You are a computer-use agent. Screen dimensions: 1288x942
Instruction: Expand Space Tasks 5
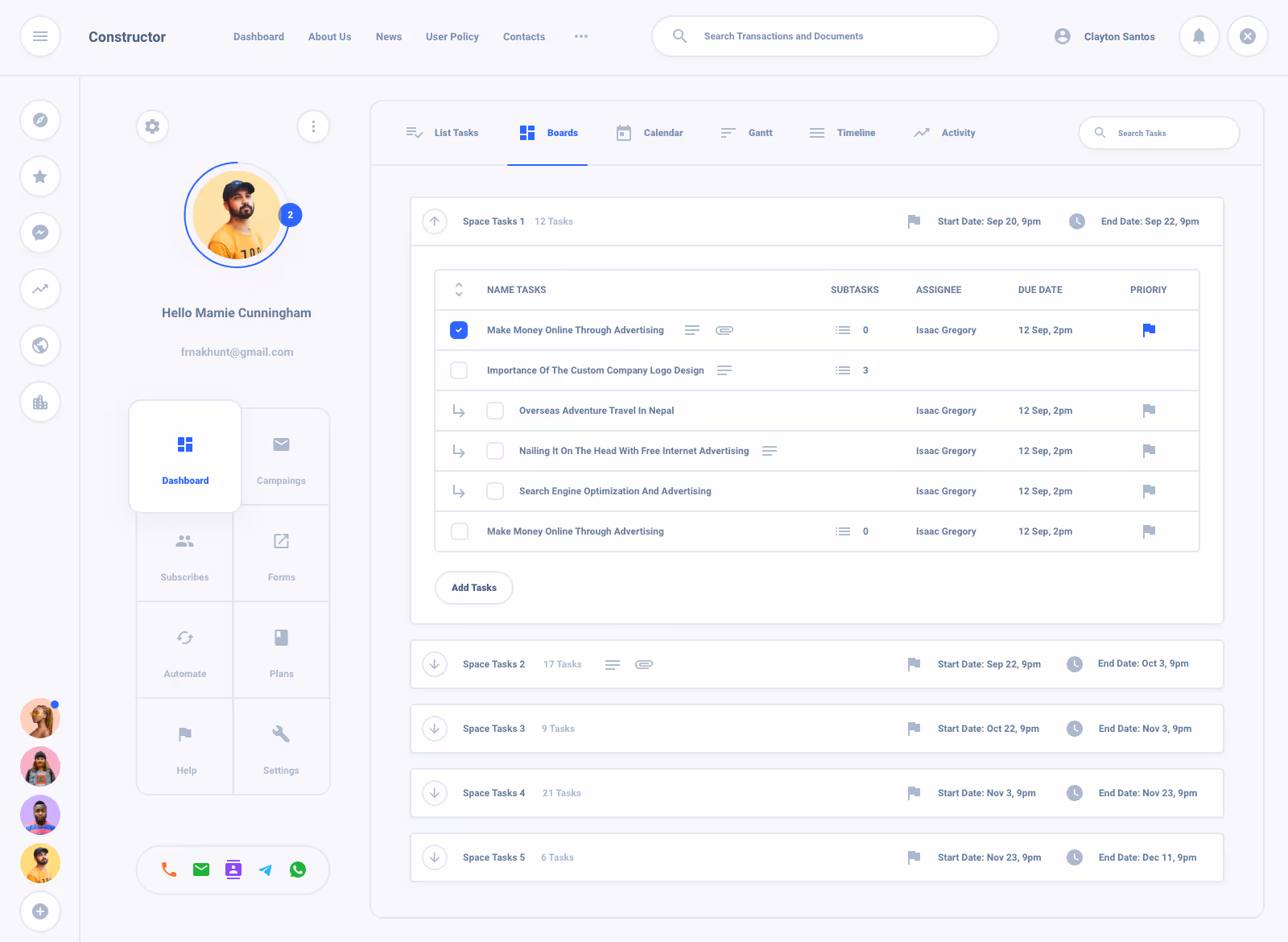[435, 857]
